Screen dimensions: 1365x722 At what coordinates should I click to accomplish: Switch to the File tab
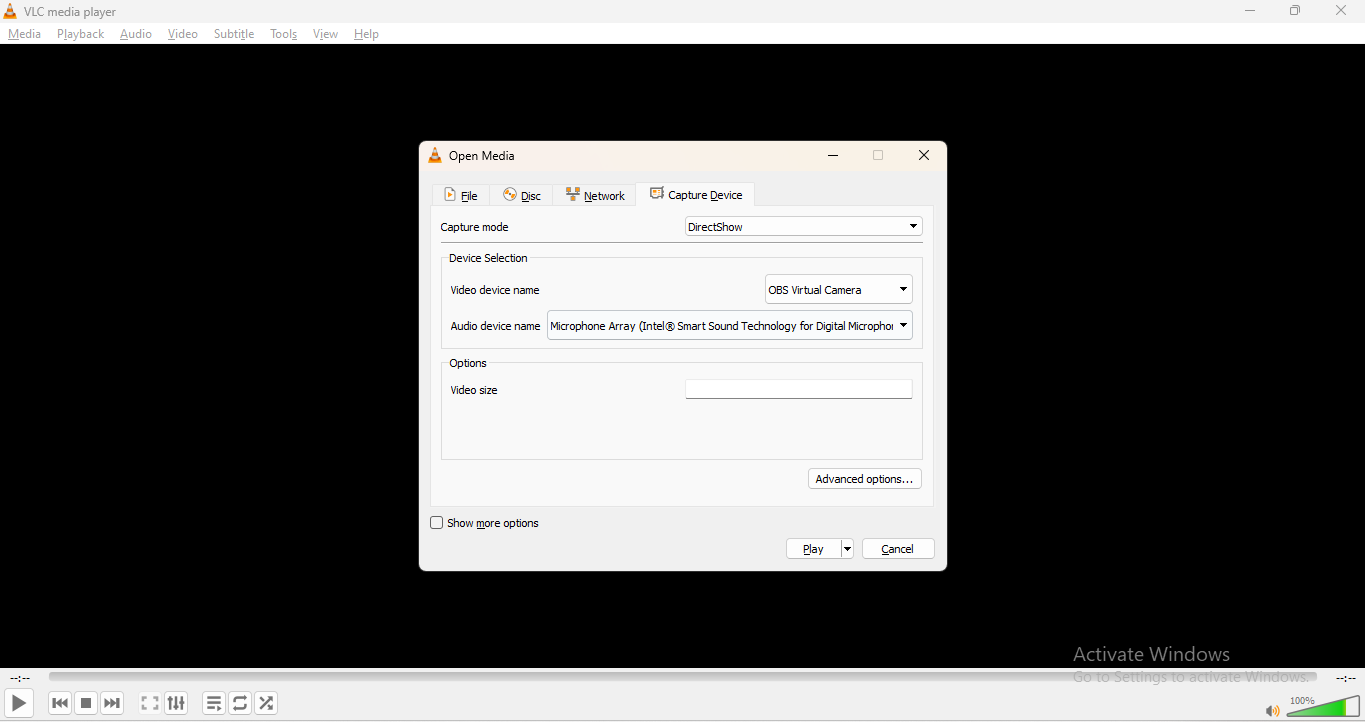461,196
